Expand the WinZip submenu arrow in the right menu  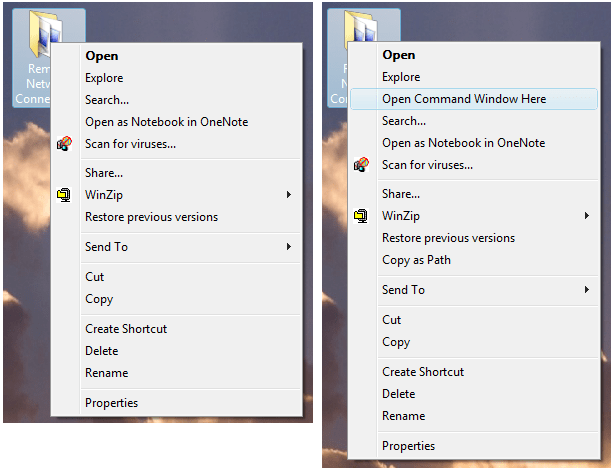coord(586,216)
